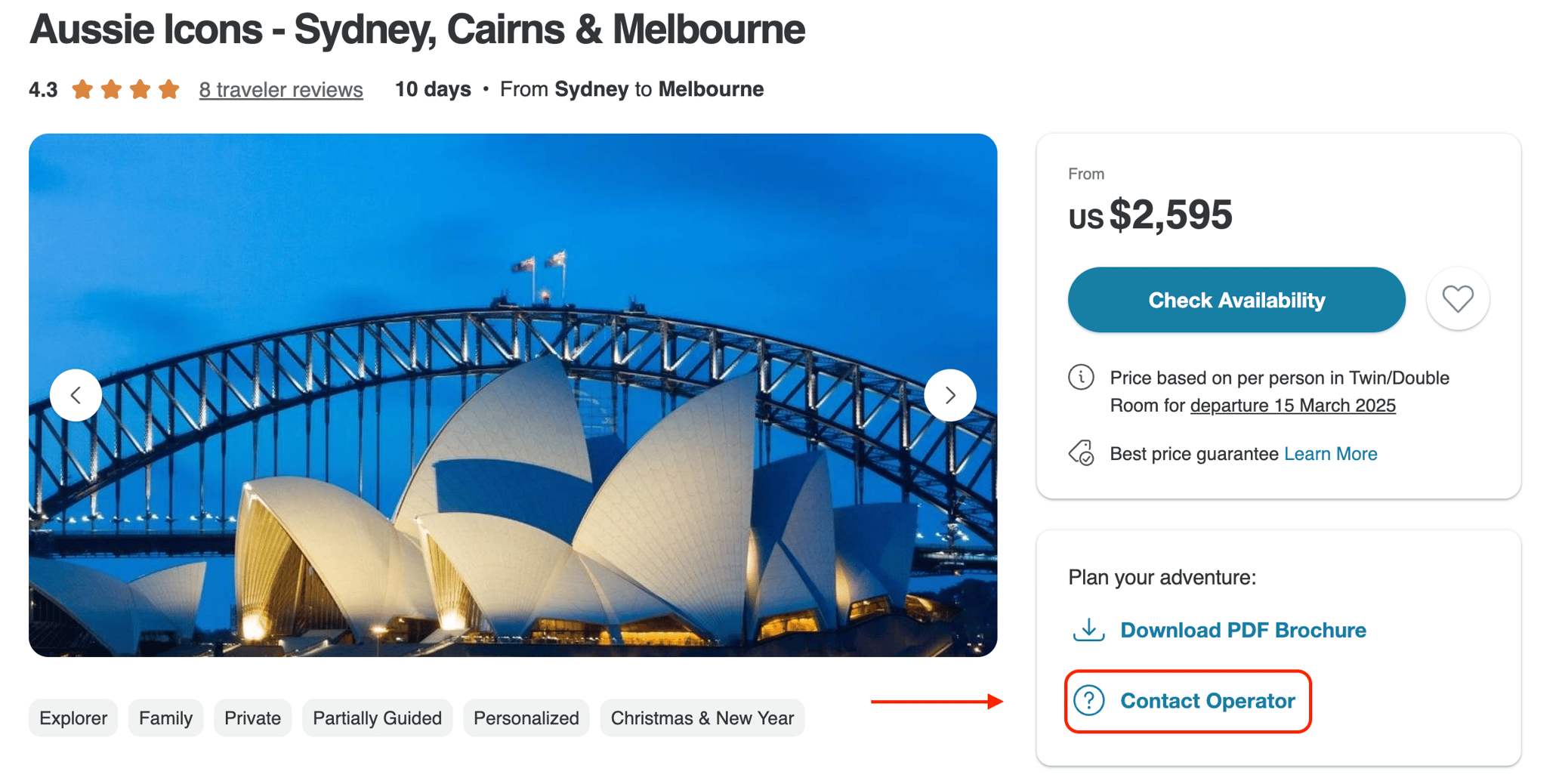Go to previous photo with left arrow
The width and height of the screenshot is (1559, 784).
(x=76, y=395)
